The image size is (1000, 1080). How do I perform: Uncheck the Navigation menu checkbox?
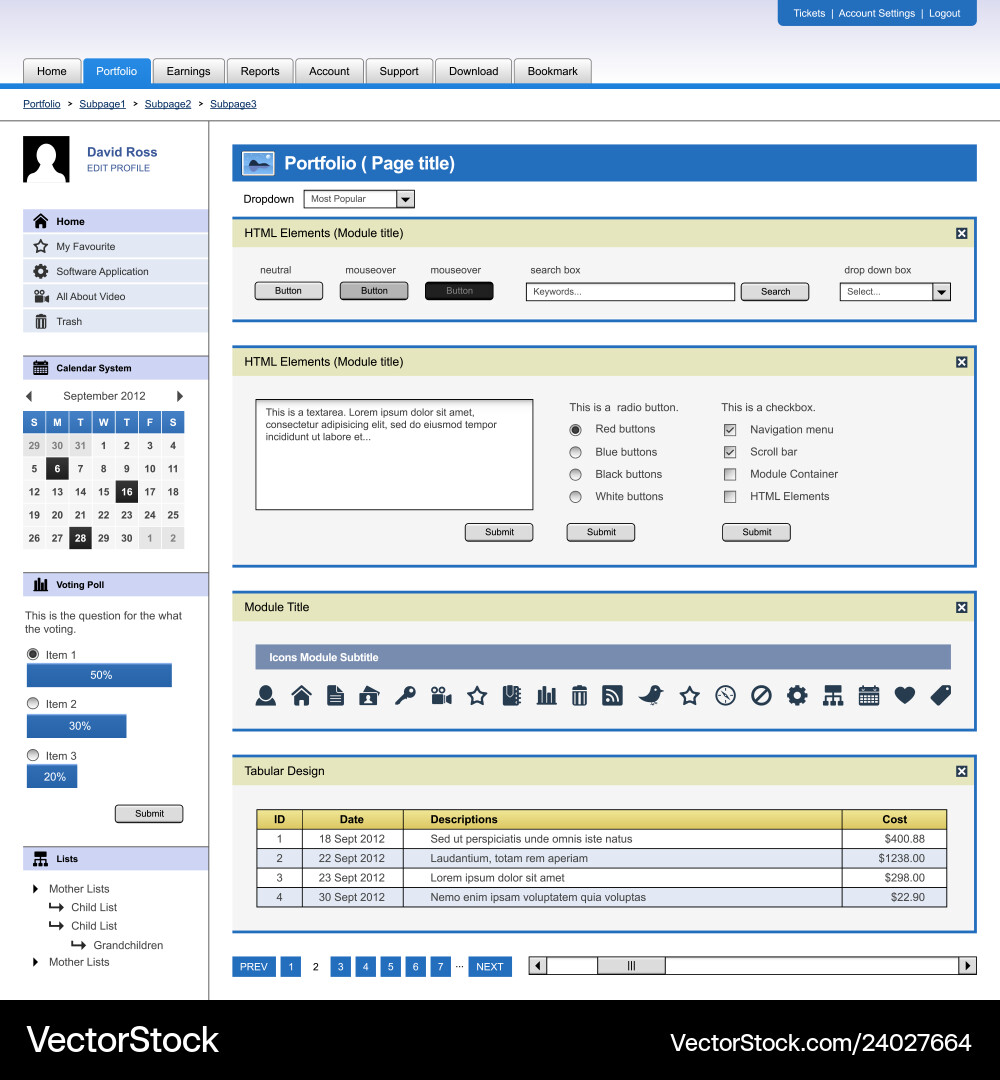[x=730, y=430]
